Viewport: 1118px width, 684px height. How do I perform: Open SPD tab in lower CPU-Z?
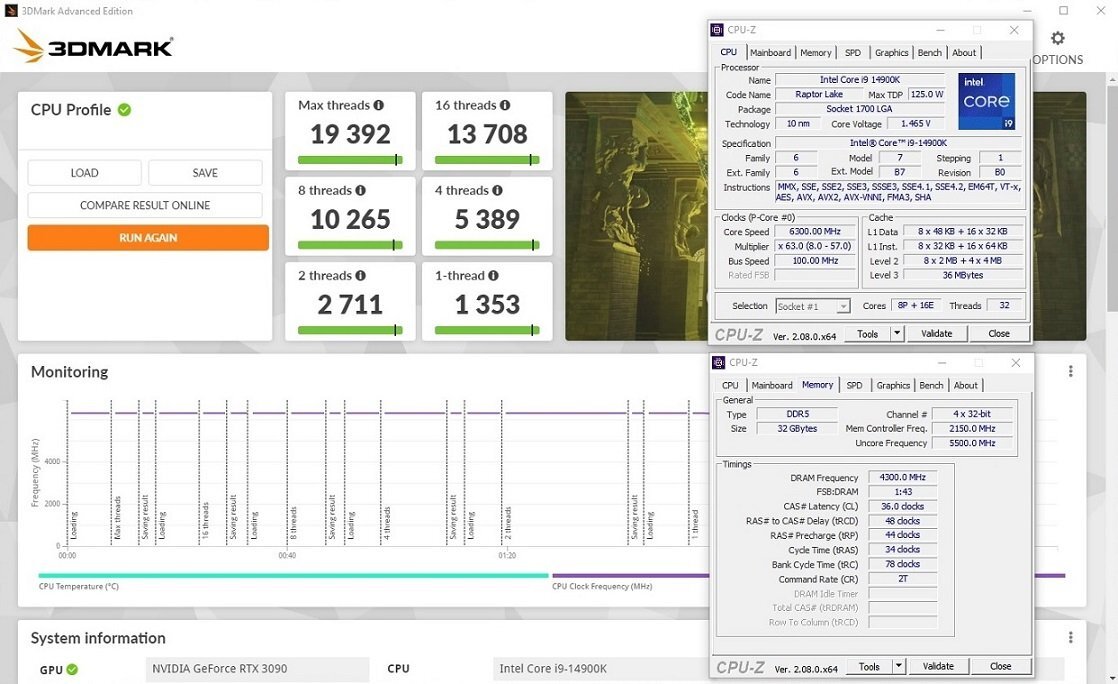tap(854, 385)
